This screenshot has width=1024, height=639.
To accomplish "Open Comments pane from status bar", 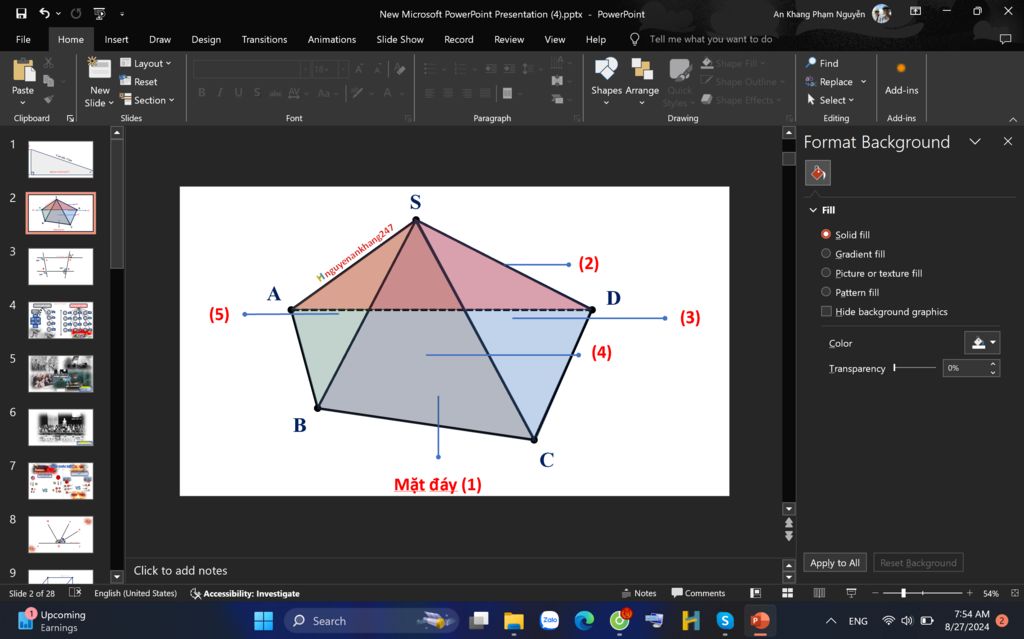I will click(x=698, y=593).
